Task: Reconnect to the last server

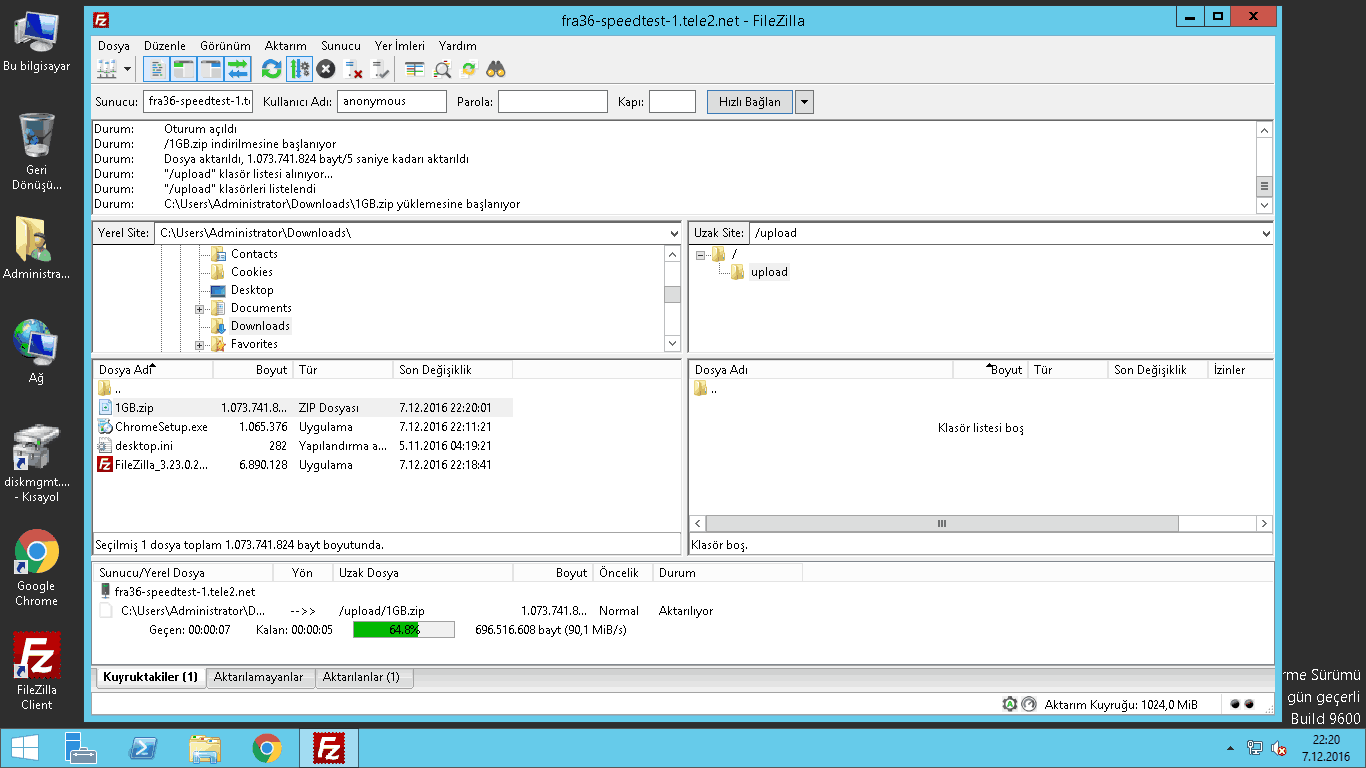Action: coord(379,69)
